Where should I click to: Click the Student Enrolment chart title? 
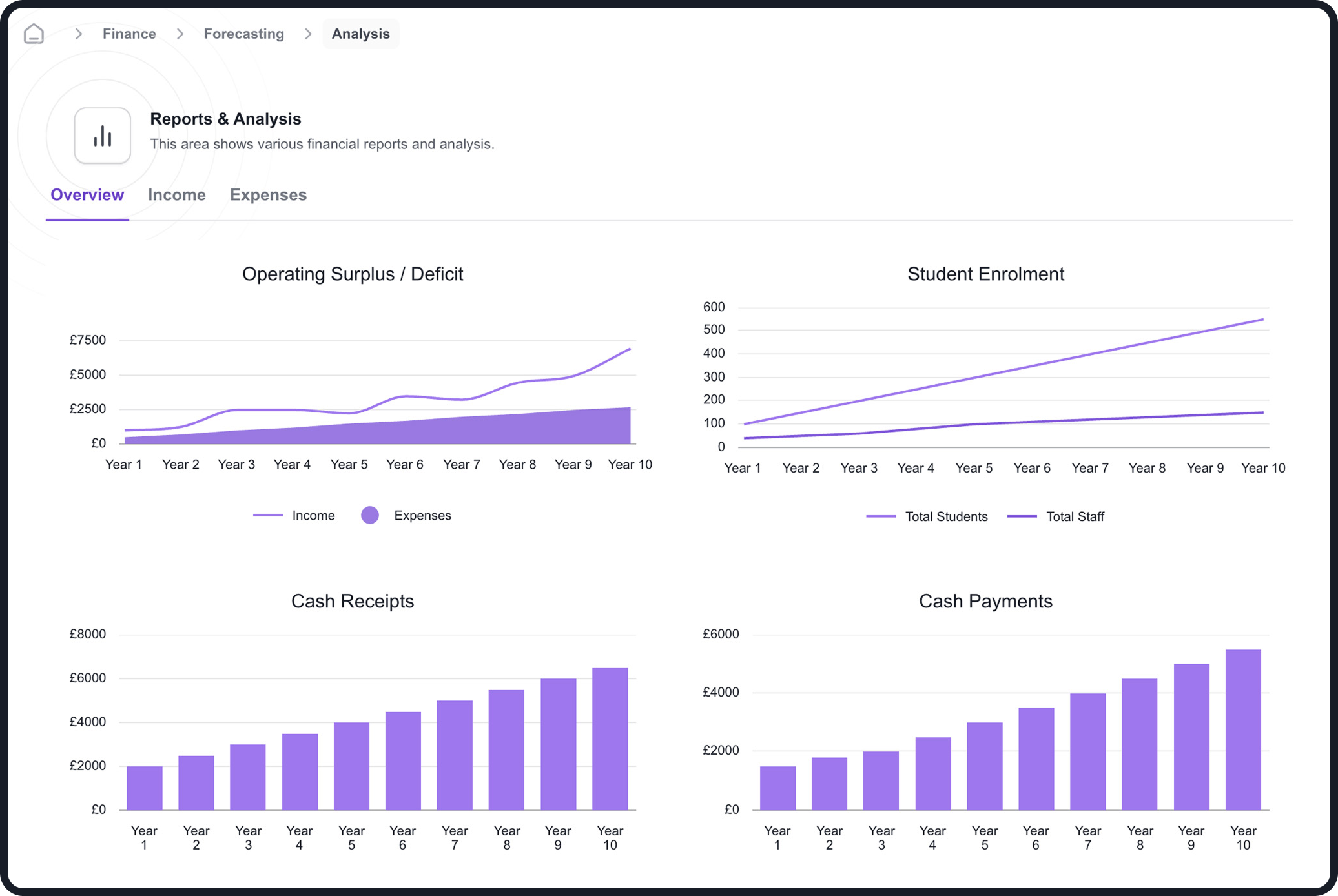[x=985, y=274]
